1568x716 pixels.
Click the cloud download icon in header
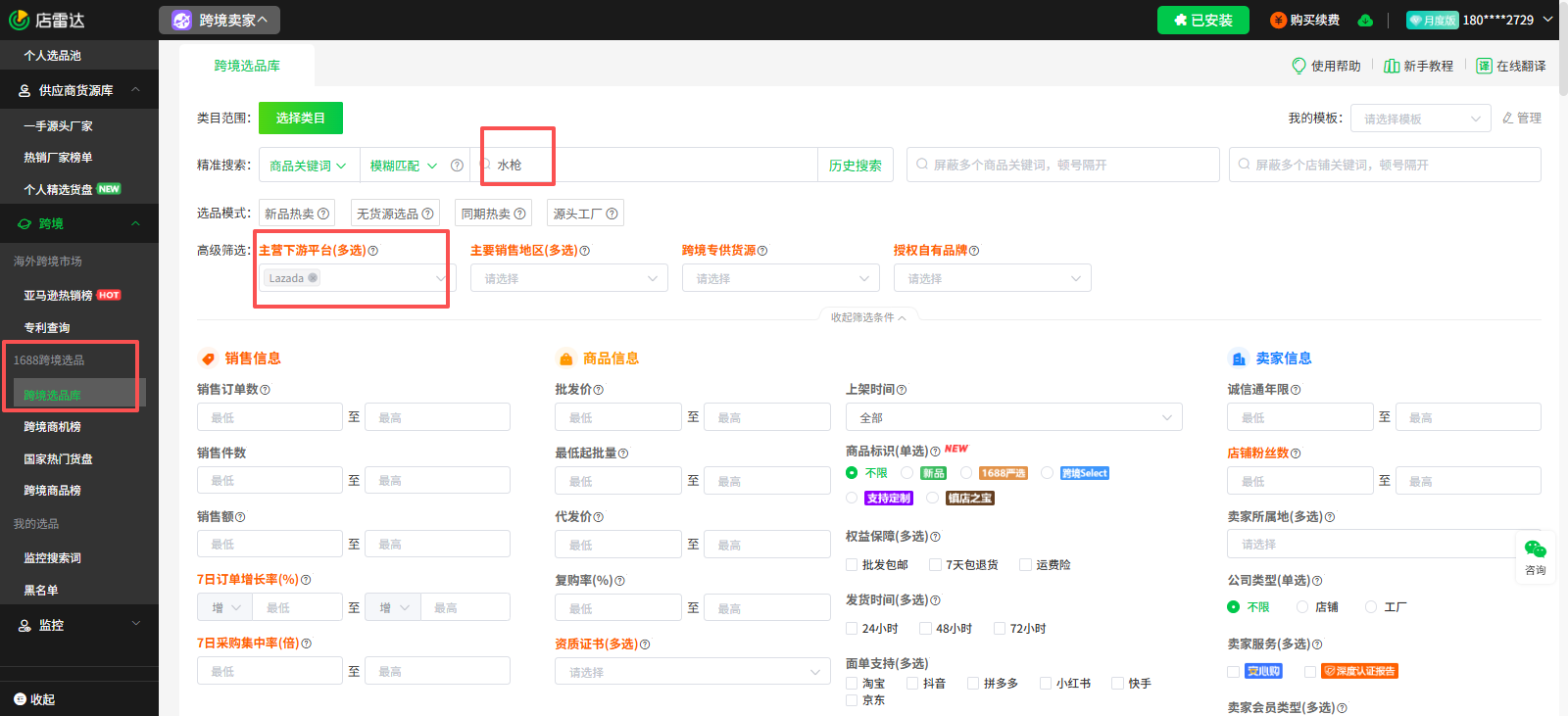(x=1365, y=21)
